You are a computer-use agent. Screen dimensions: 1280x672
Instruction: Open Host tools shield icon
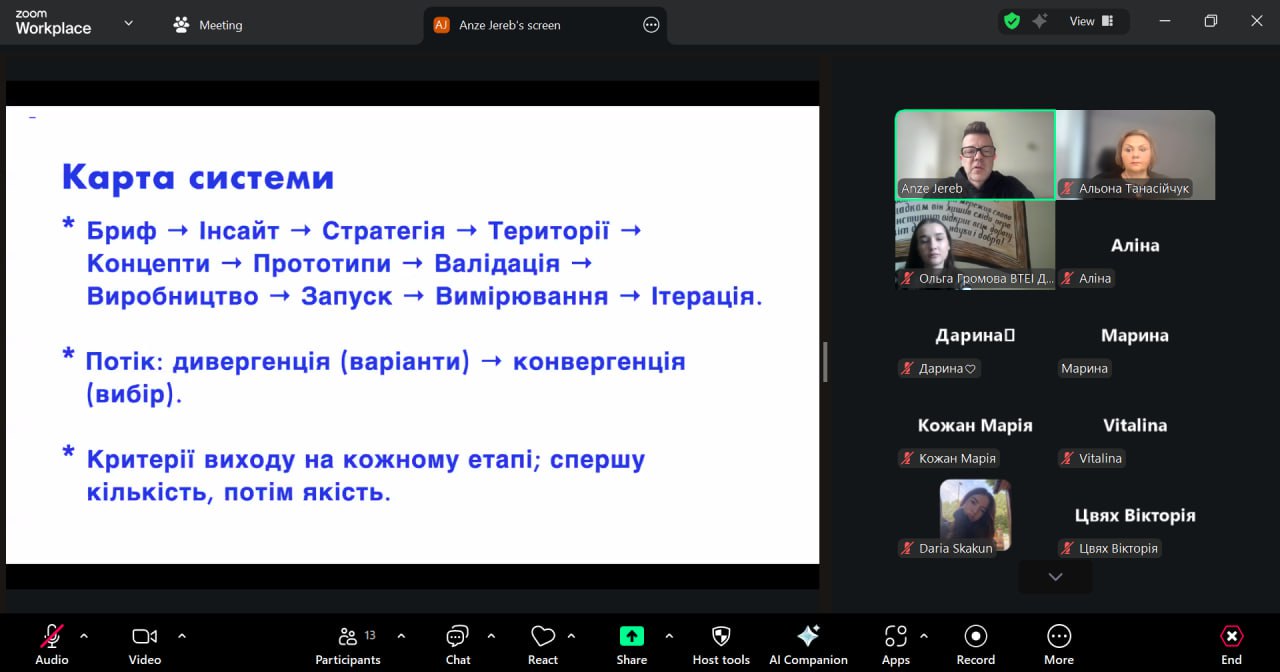point(721,636)
